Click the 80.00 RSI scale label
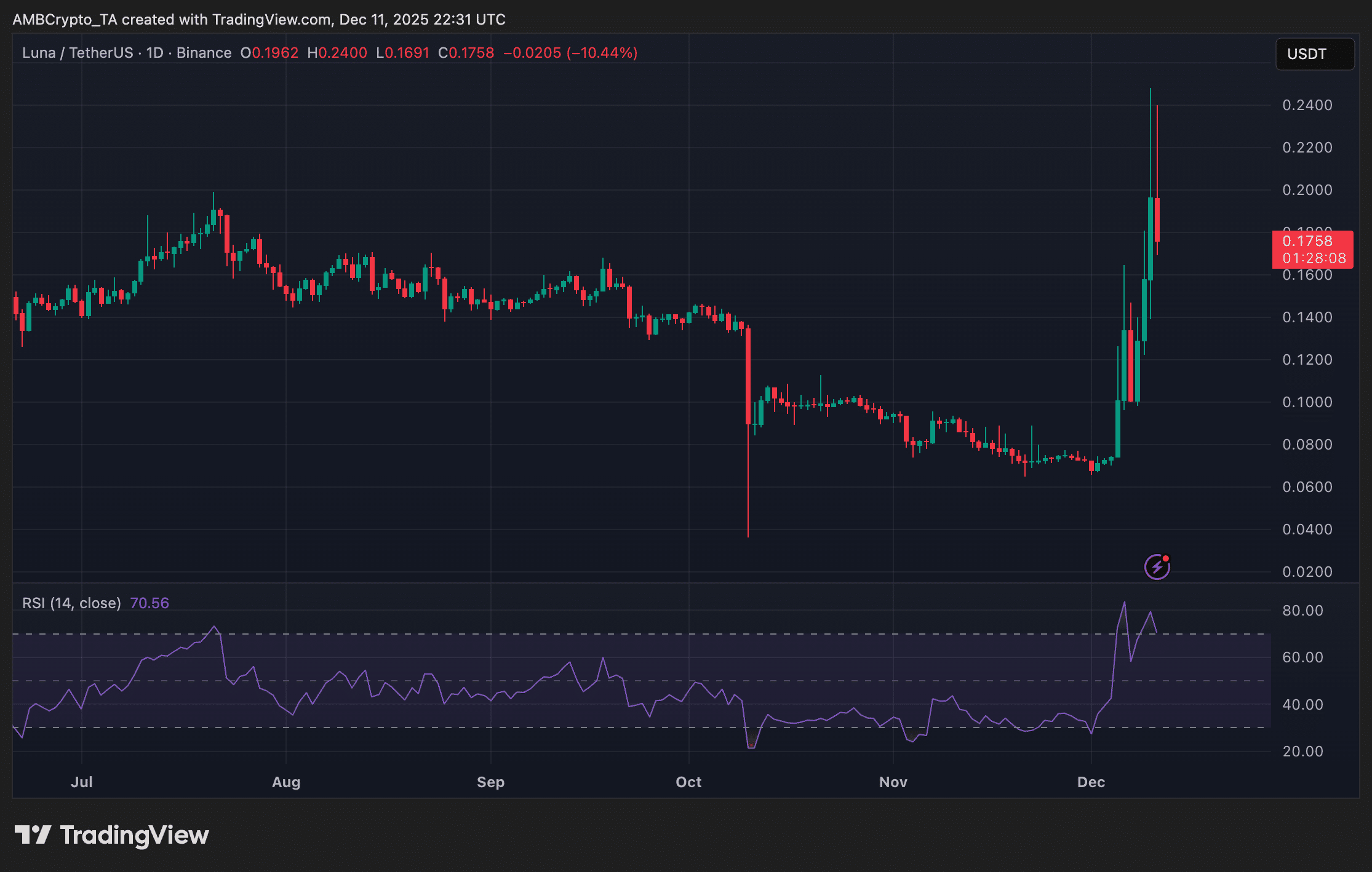Image resolution: width=1372 pixels, height=872 pixels. coord(1302,611)
